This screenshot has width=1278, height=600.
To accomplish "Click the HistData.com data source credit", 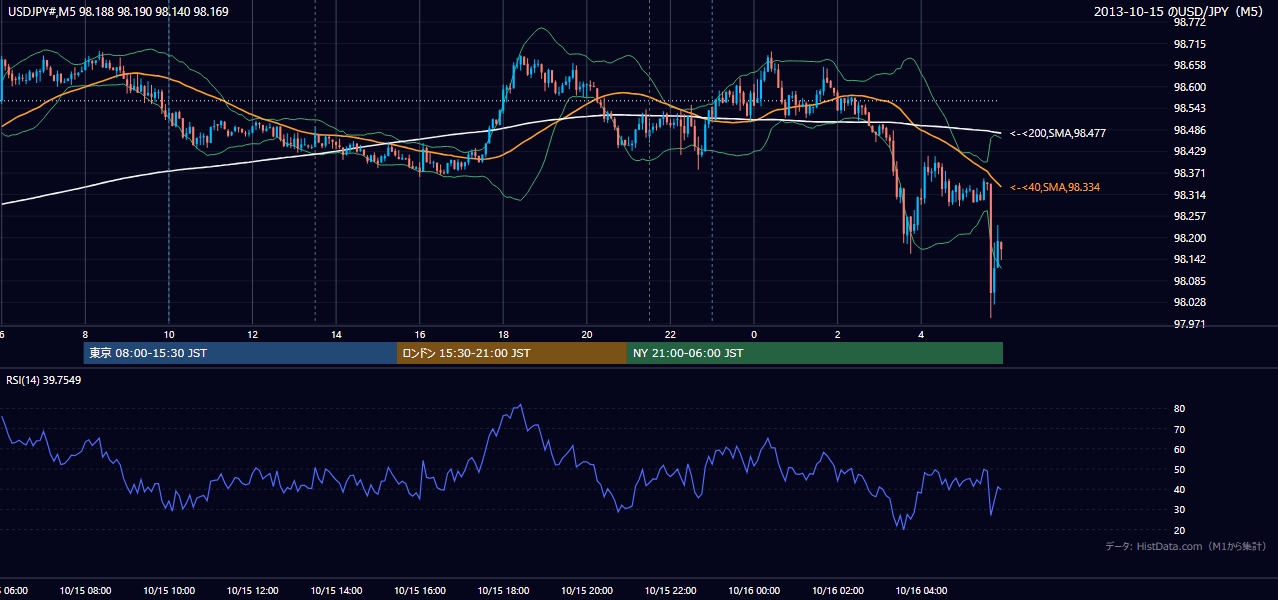I will coord(1186,546).
